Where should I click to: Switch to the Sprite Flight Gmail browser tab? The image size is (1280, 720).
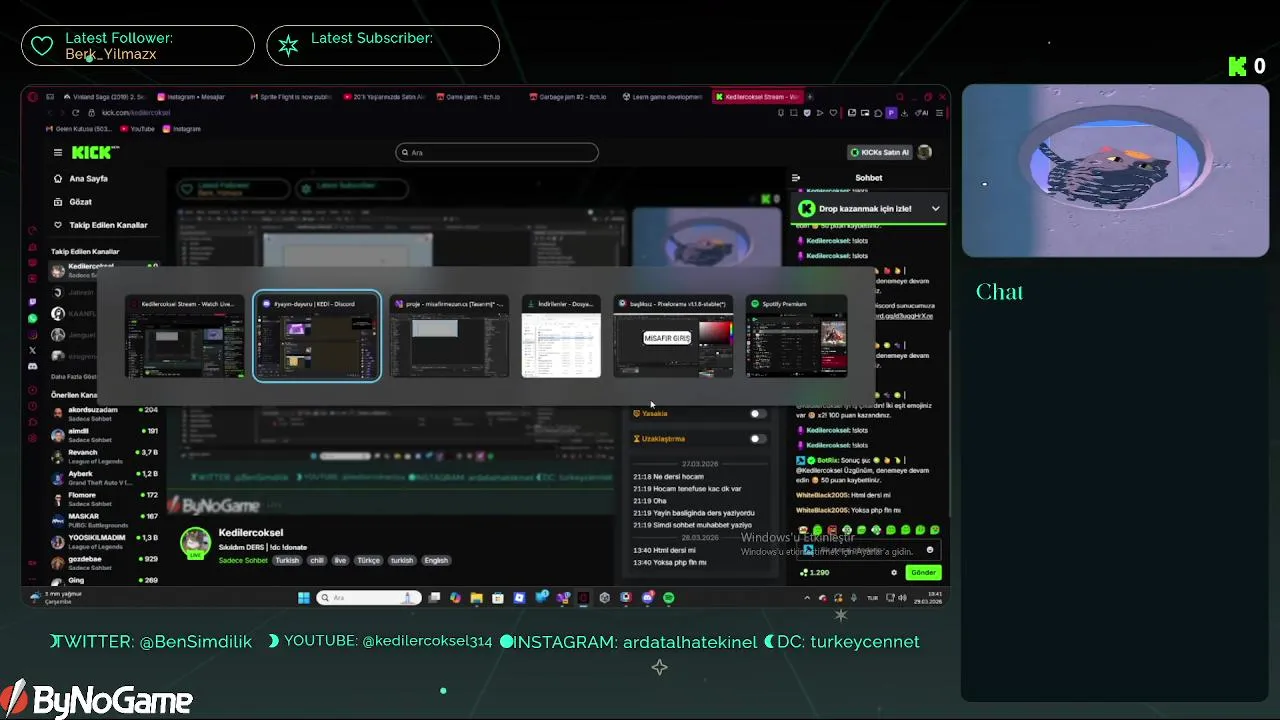(x=290, y=97)
